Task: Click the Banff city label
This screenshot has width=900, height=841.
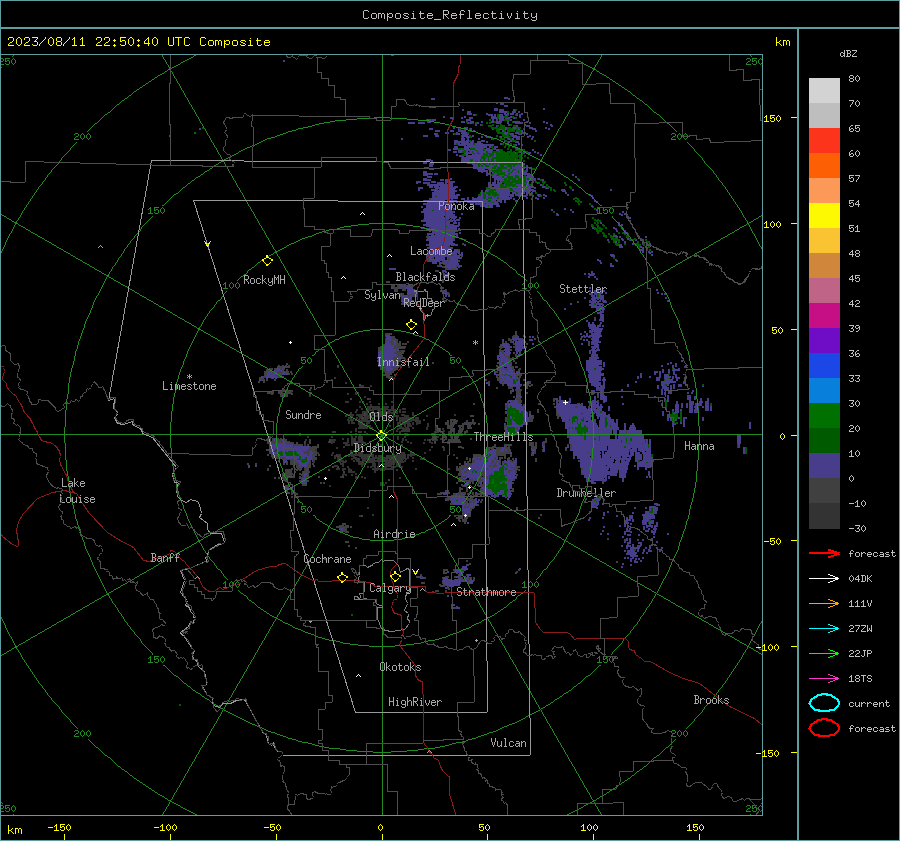Action: click(165, 557)
